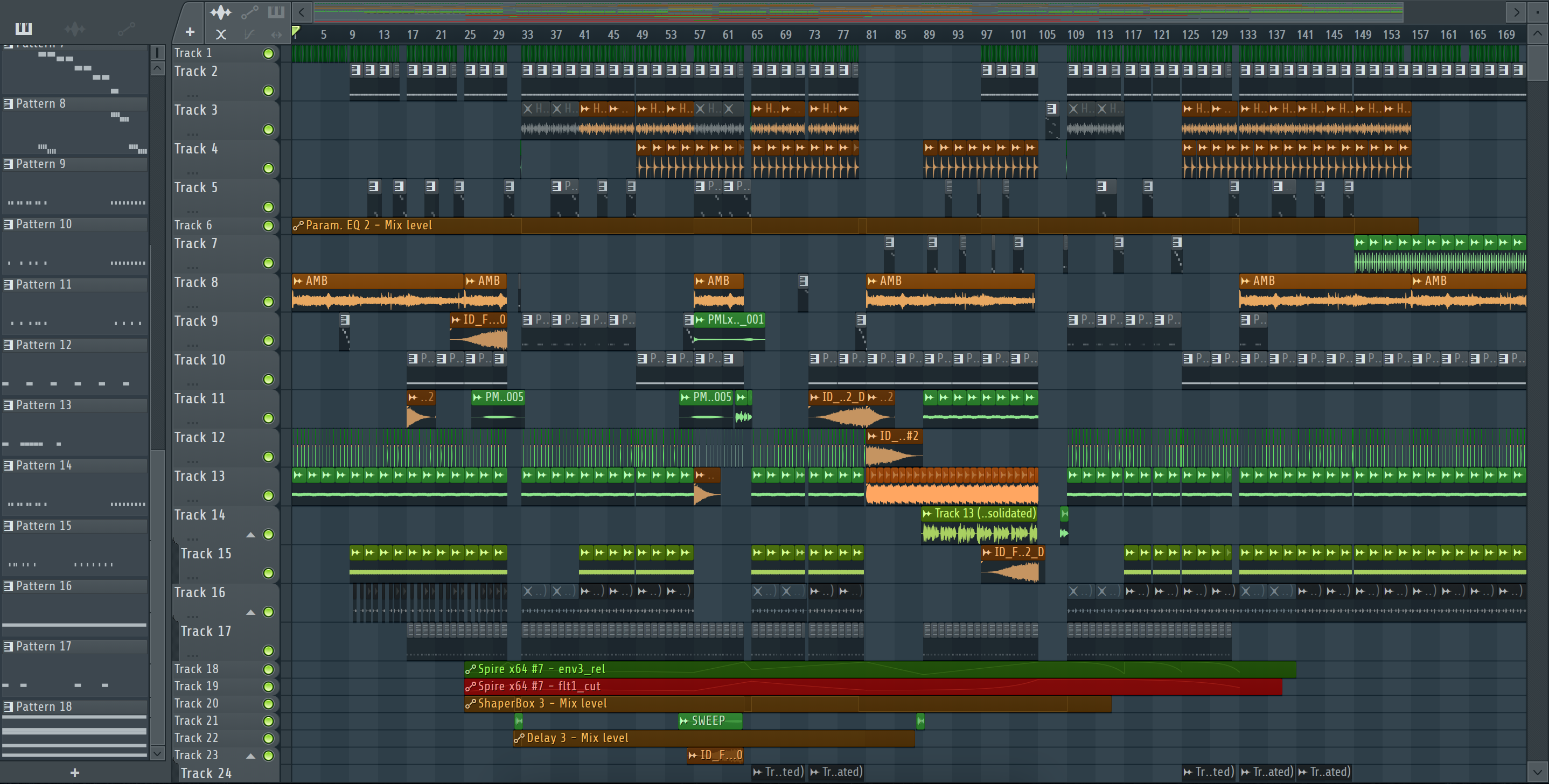Image resolution: width=1549 pixels, height=784 pixels.
Task: Select the Pattern 8 icon in picker
Action: (x=9, y=103)
